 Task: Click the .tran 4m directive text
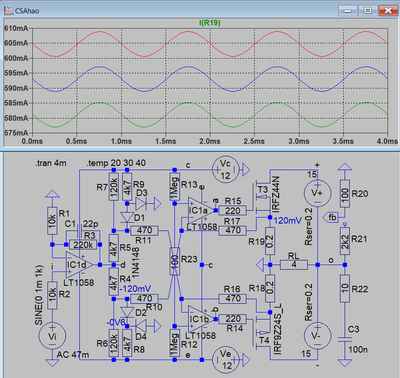[x=51, y=163]
